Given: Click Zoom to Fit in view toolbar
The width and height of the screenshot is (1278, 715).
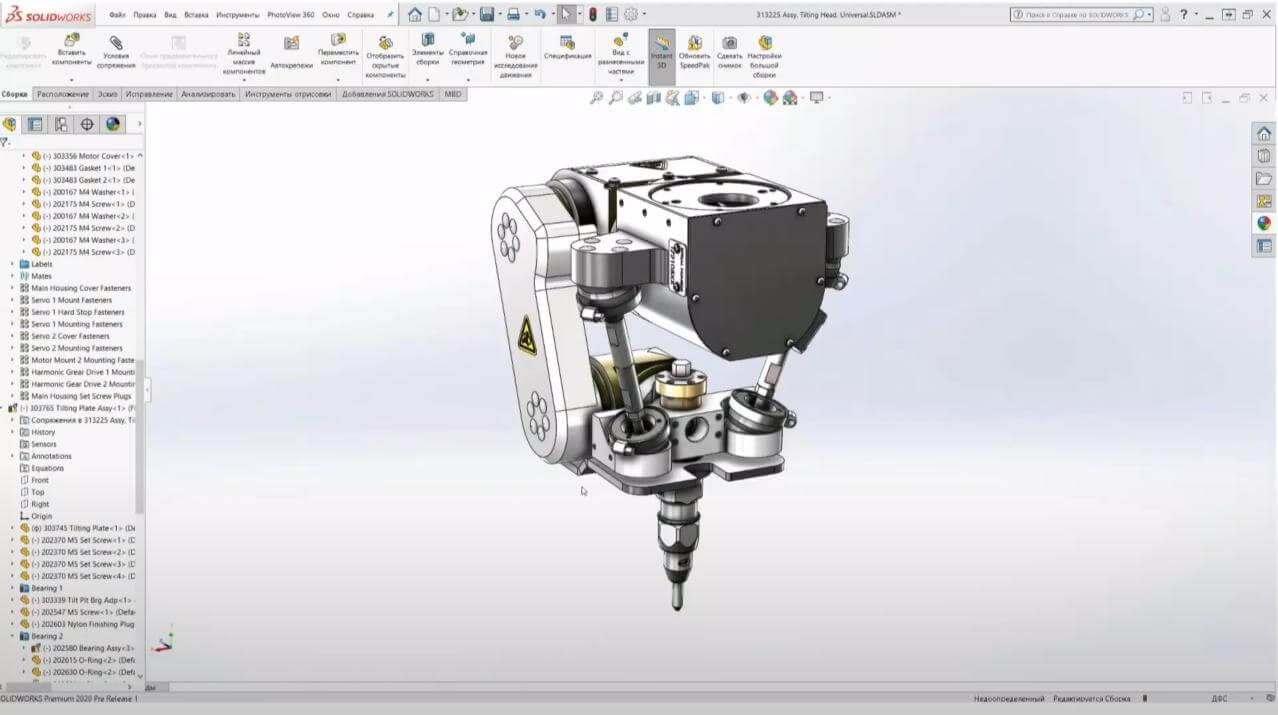Looking at the screenshot, I should (597, 97).
